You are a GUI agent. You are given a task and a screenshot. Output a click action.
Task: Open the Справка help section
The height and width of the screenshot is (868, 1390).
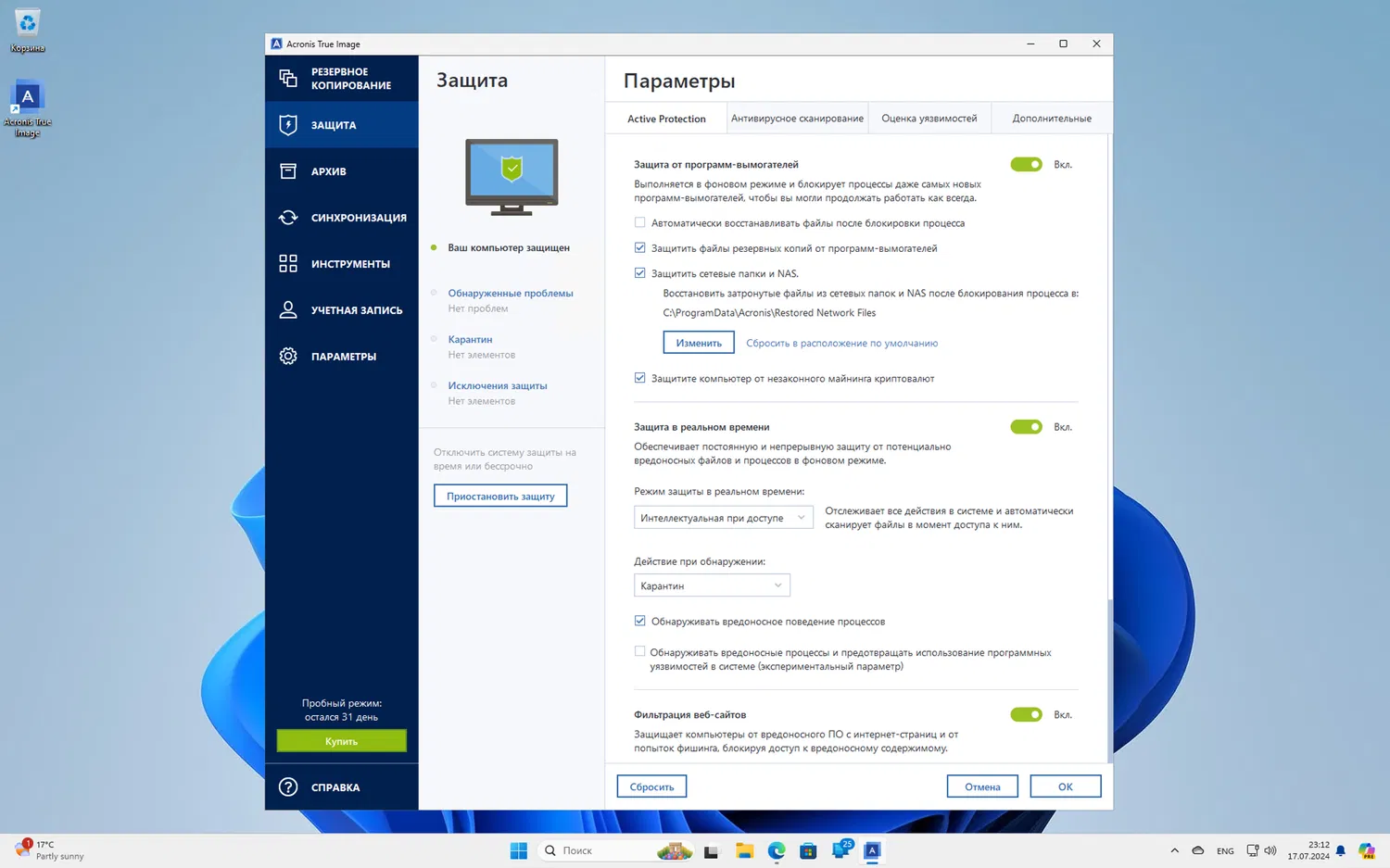pyautogui.click(x=341, y=787)
